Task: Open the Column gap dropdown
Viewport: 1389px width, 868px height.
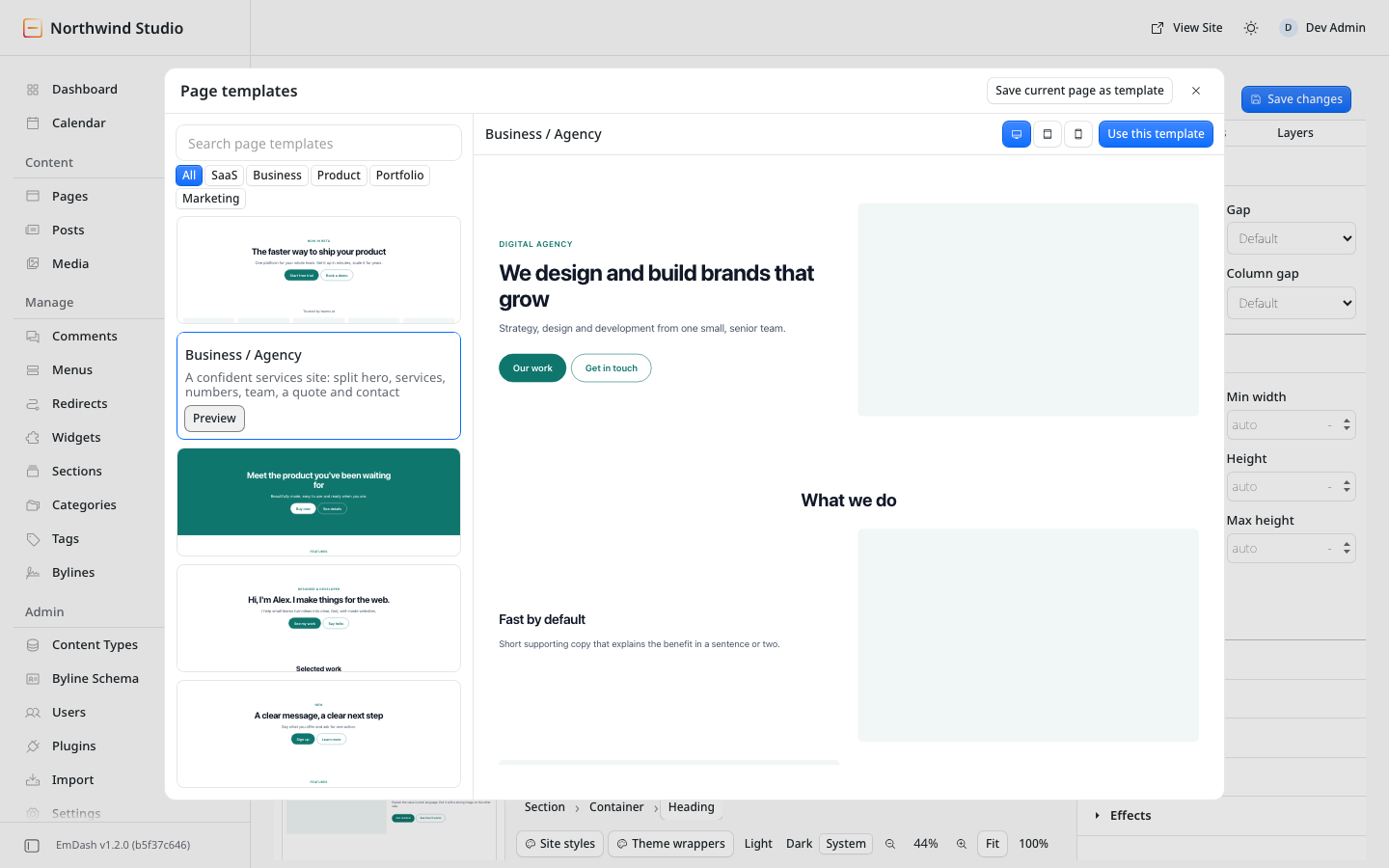Action: pos(1291,303)
